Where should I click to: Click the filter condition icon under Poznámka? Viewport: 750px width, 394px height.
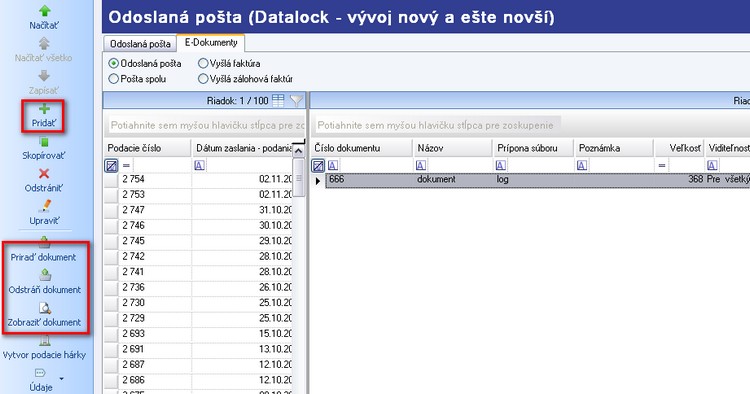(x=582, y=165)
